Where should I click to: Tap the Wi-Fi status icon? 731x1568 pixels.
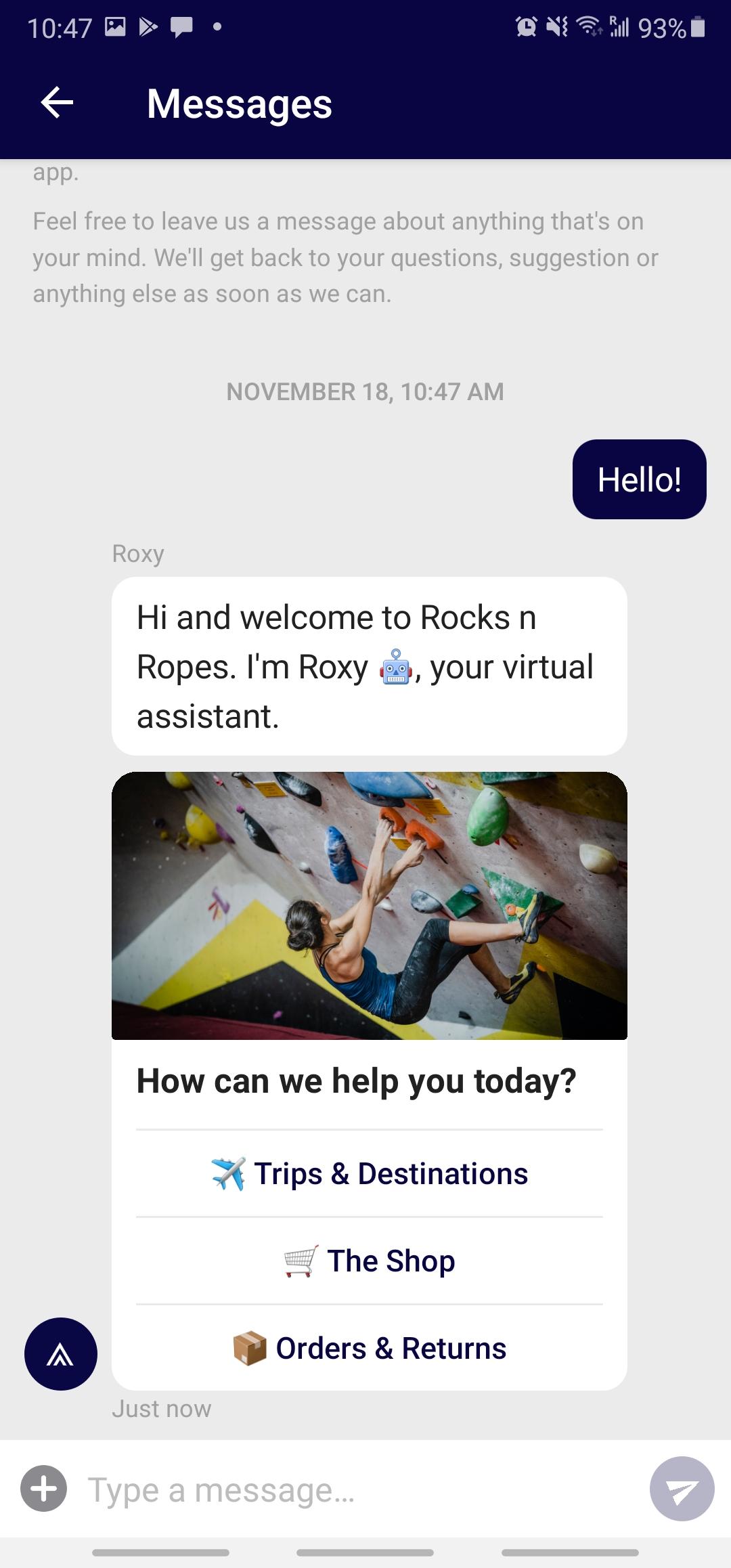click(x=588, y=27)
